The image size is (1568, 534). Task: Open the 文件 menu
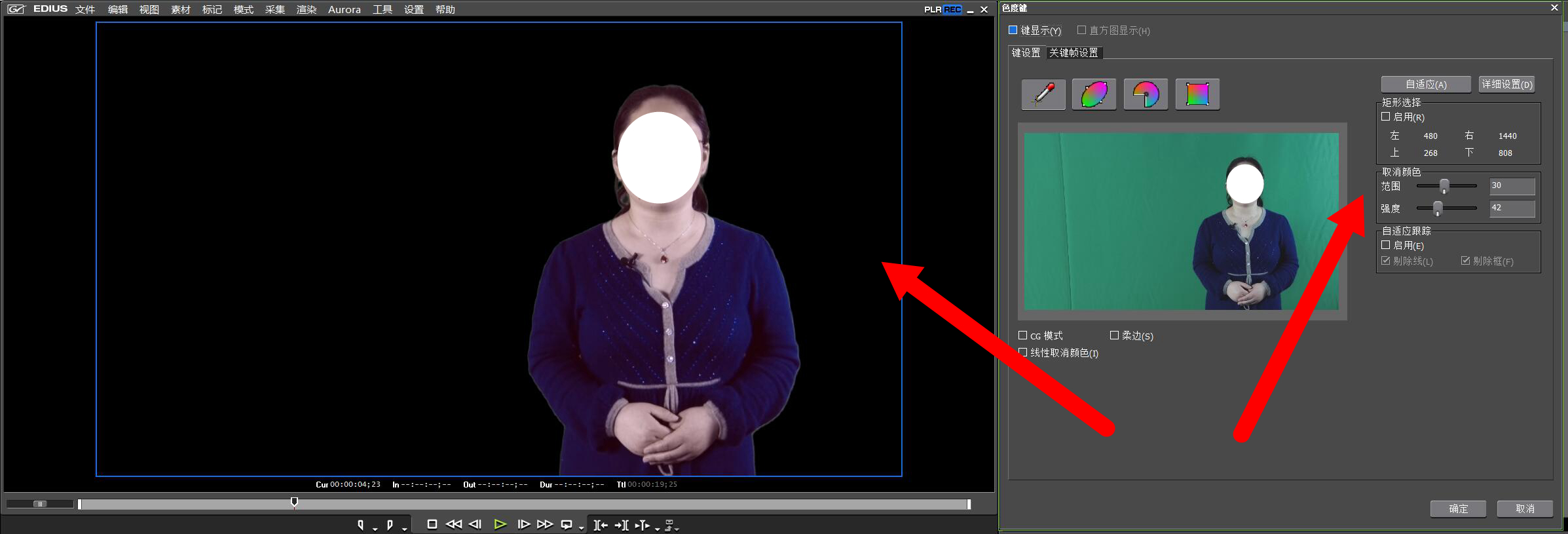coord(85,9)
